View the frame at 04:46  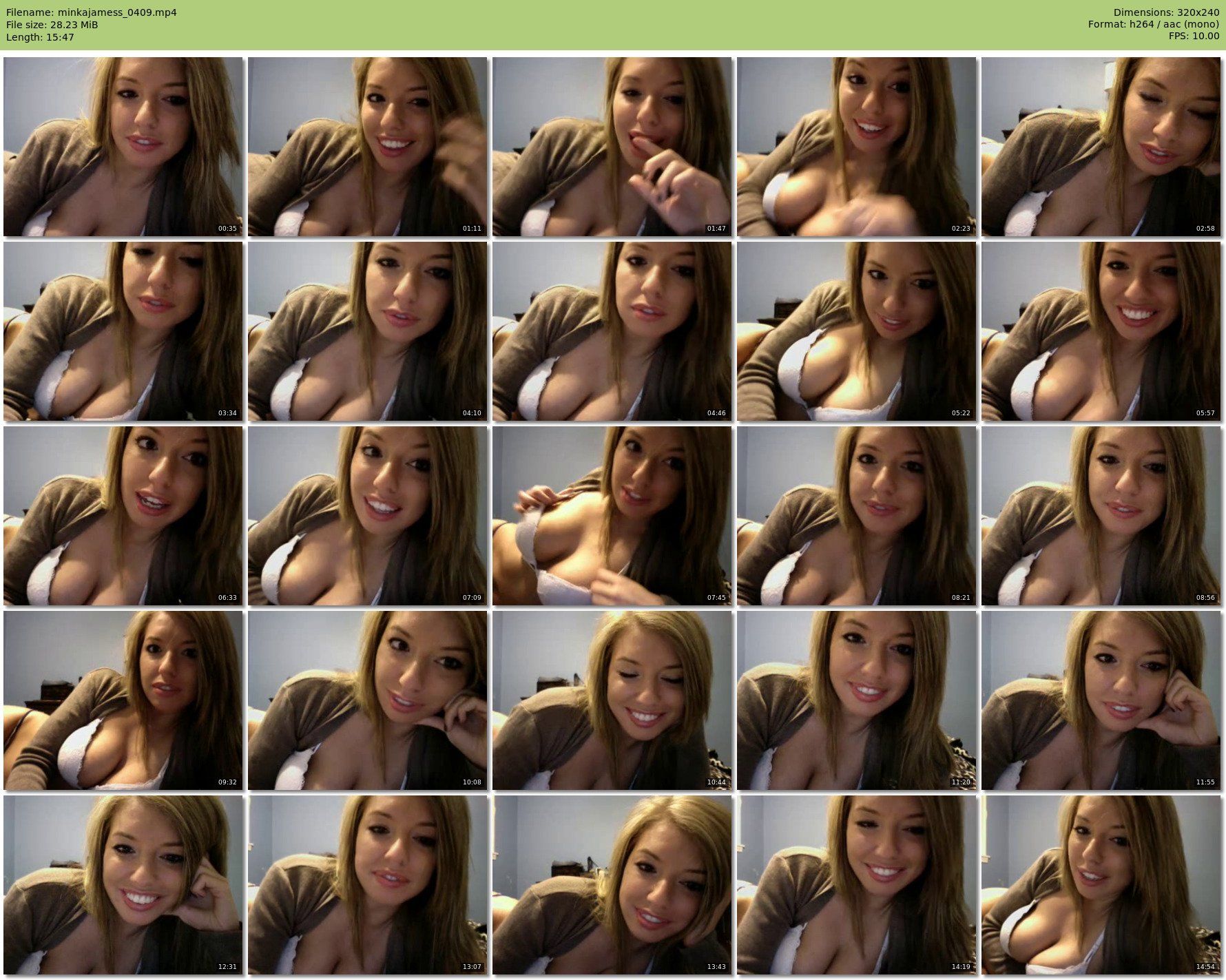pos(612,331)
